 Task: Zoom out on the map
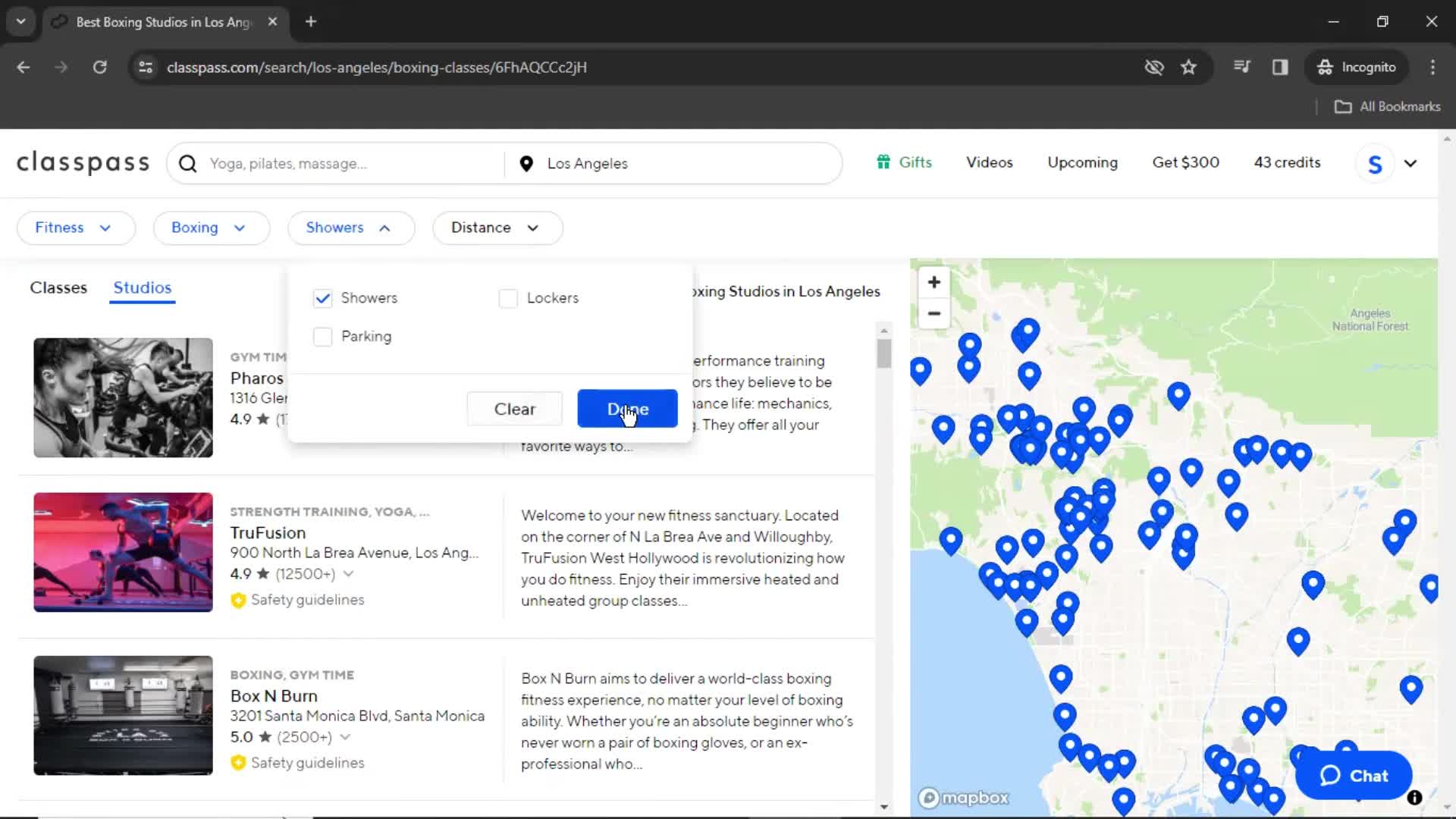(934, 313)
